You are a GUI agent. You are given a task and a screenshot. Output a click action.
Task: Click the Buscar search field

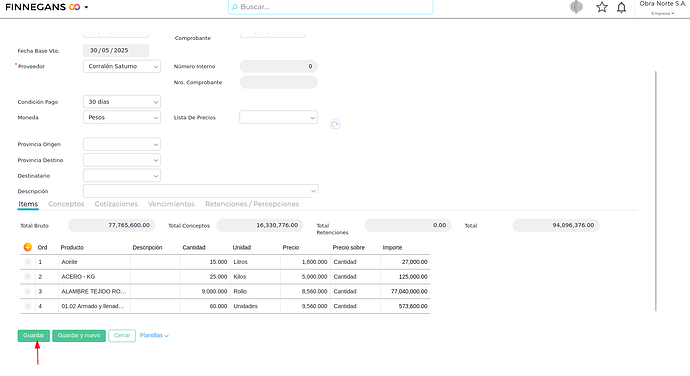click(x=330, y=7)
